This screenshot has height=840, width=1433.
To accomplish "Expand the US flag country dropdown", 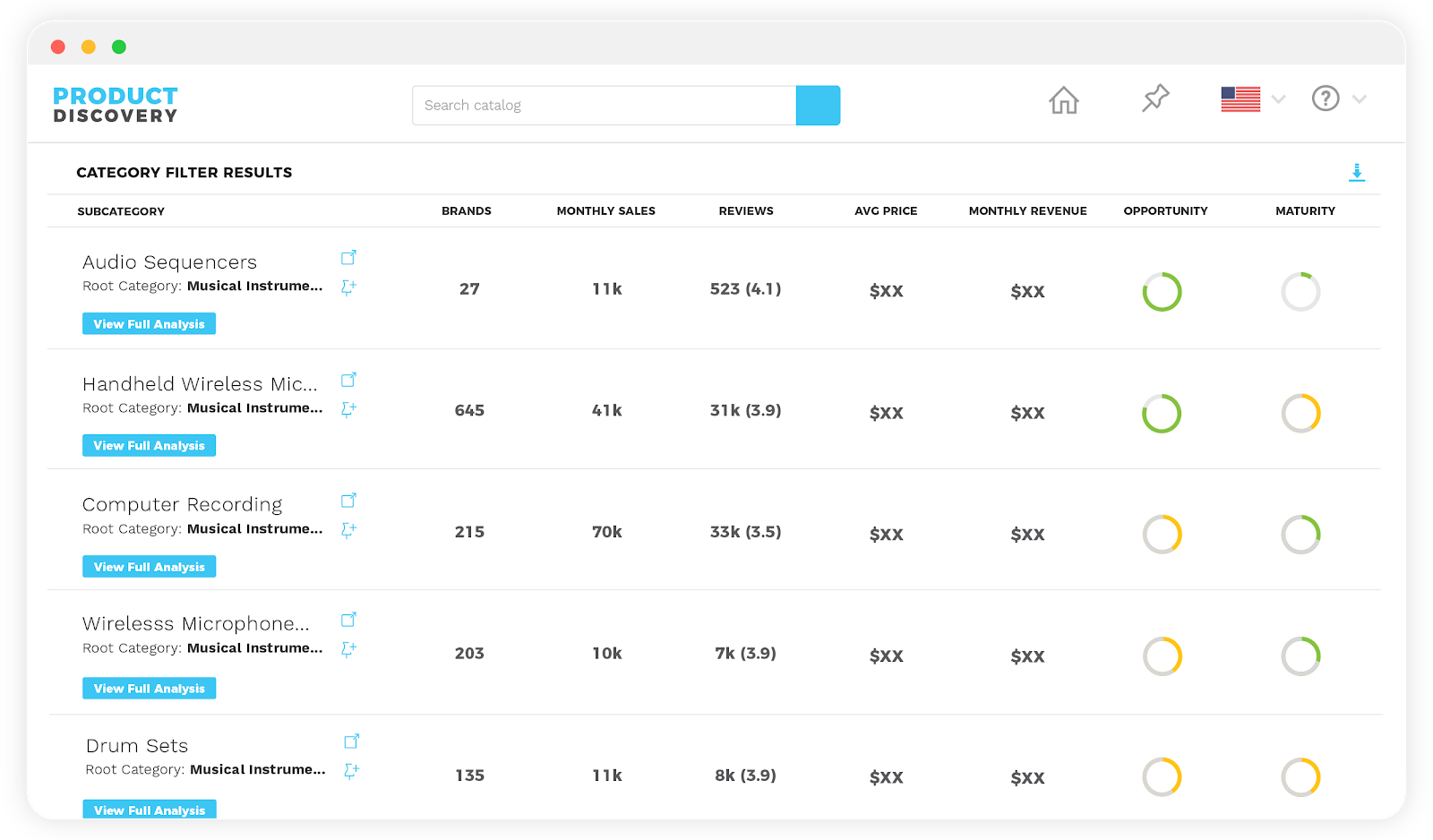I will (x=1279, y=99).
